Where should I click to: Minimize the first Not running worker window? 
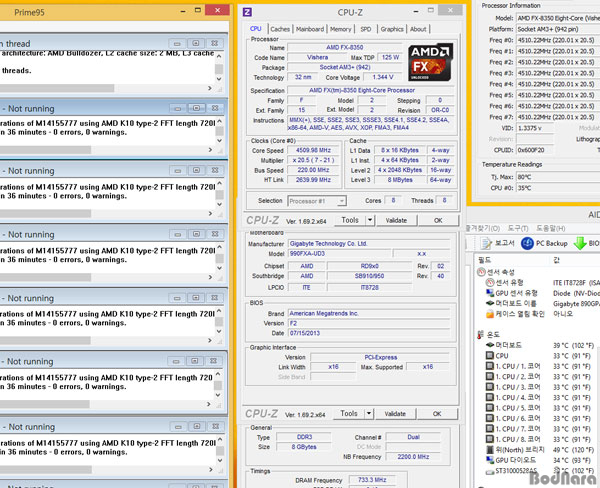point(178,109)
